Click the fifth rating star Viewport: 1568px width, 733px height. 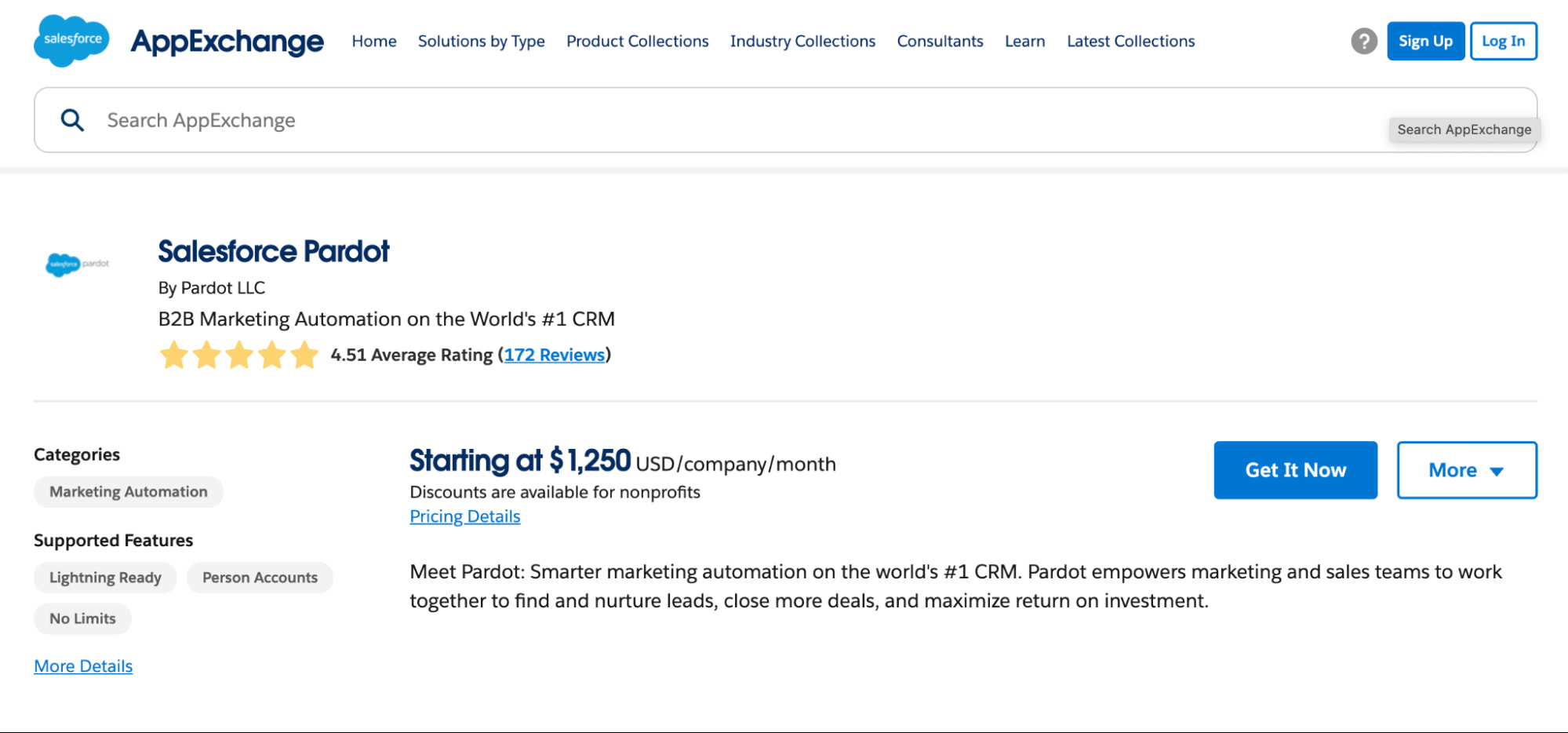point(304,355)
